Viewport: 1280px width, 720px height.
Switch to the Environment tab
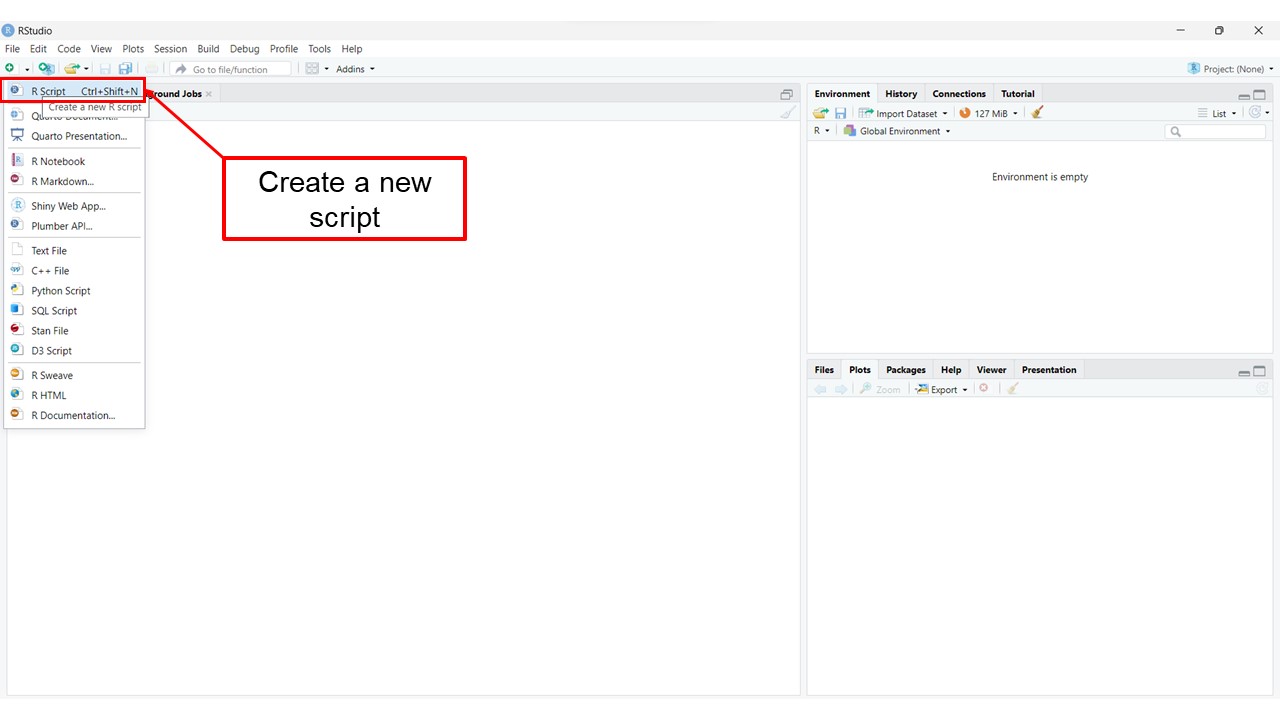842,94
